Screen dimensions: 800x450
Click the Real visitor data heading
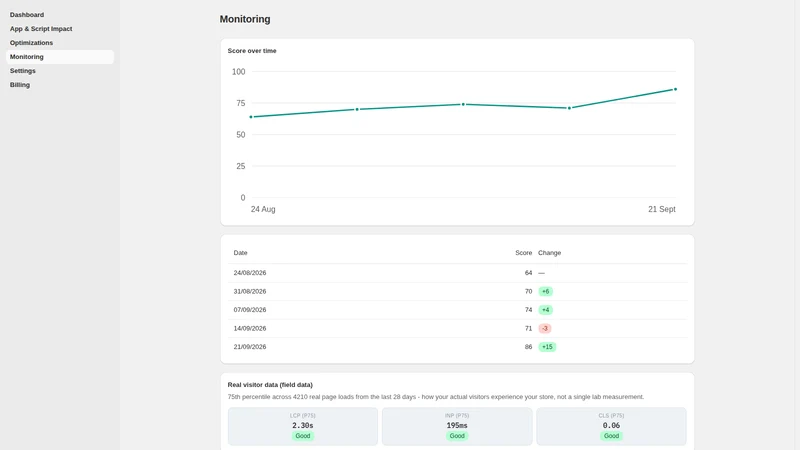pyautogui.click(x=270, y=385)
